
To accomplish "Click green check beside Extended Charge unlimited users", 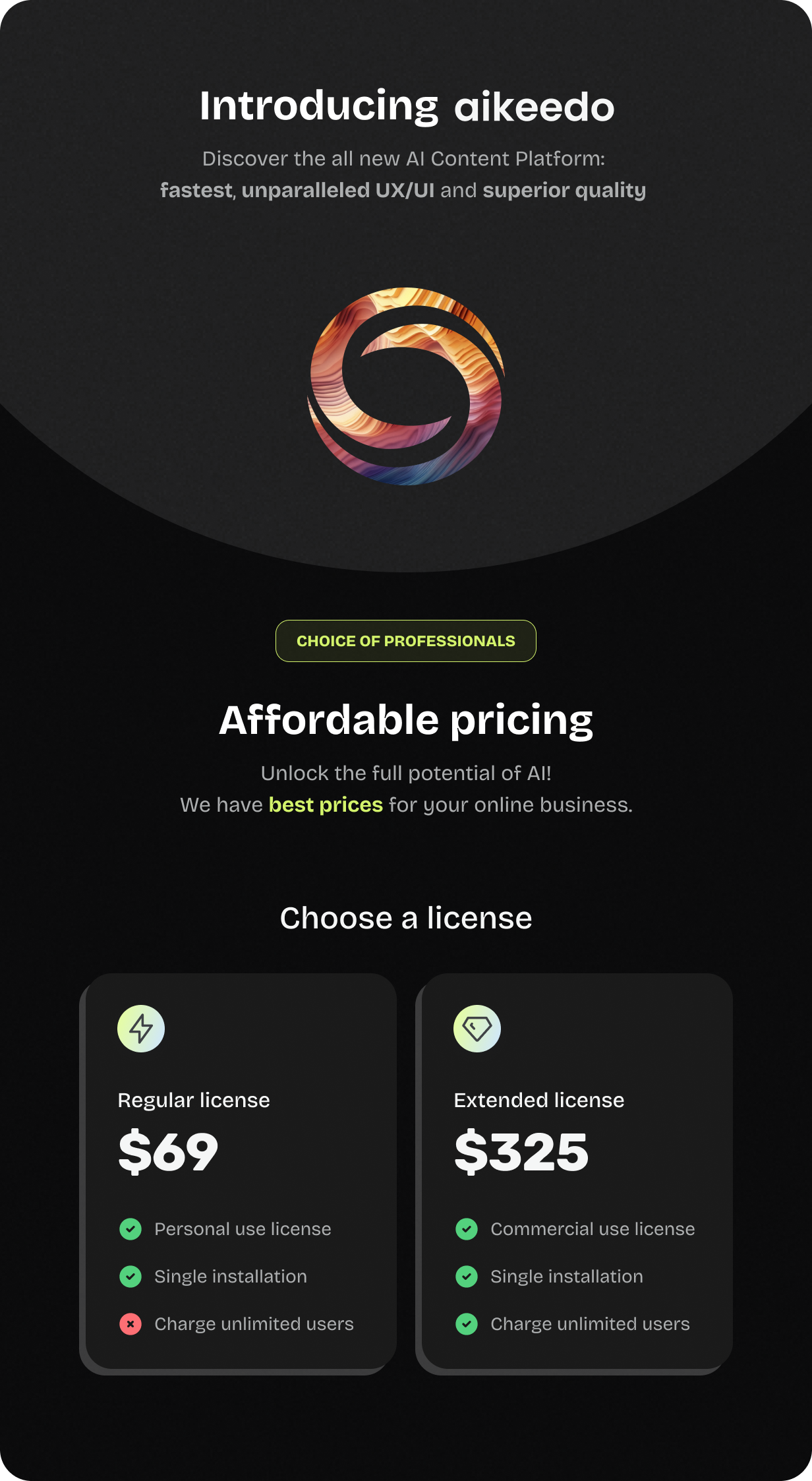I will 467,1324.
